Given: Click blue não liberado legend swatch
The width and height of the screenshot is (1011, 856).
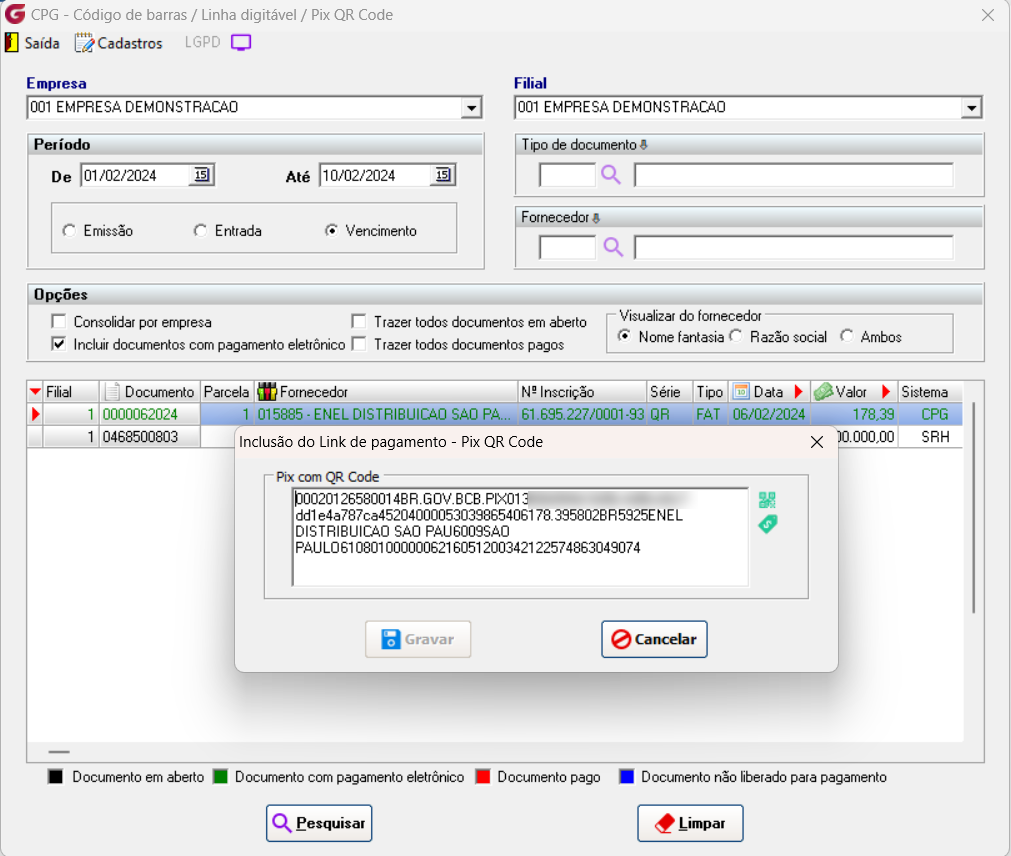Looking at the screenshot, I should 626,776.
